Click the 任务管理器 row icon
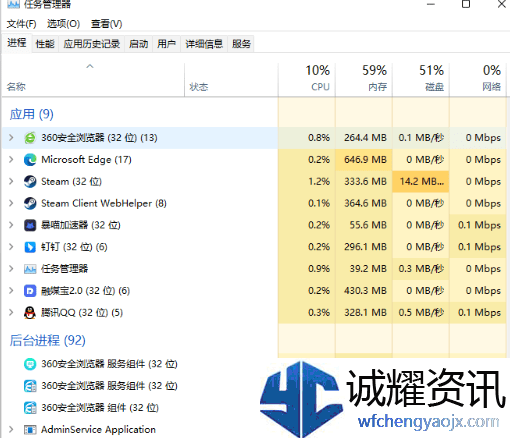 tap(30, 269)
